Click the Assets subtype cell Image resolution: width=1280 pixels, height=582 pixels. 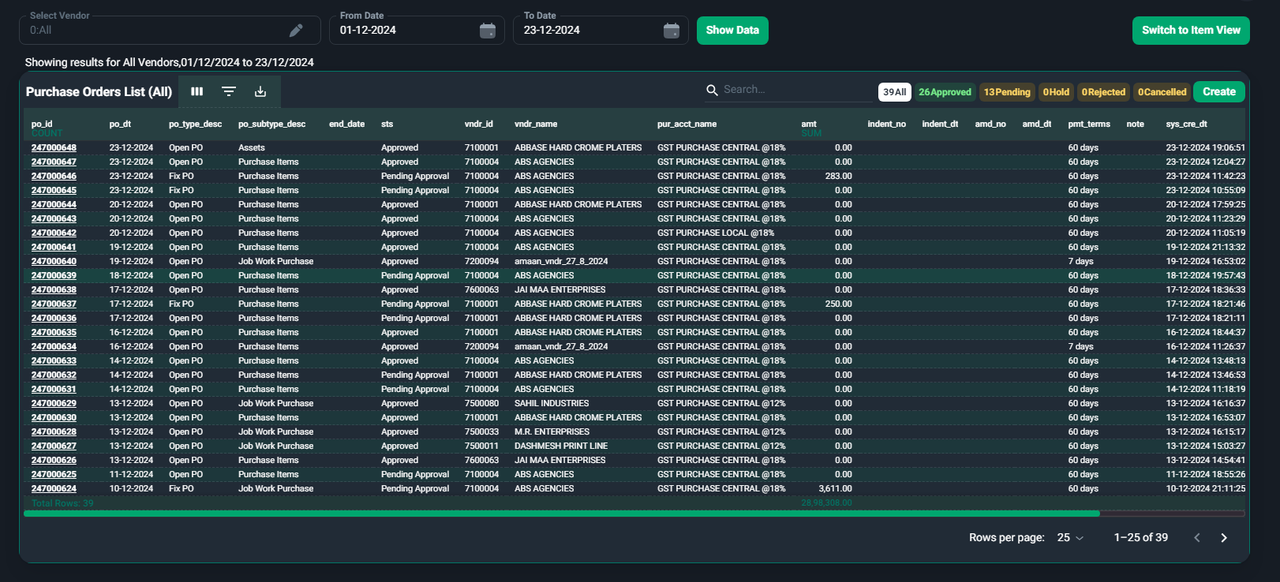point(251,148)
